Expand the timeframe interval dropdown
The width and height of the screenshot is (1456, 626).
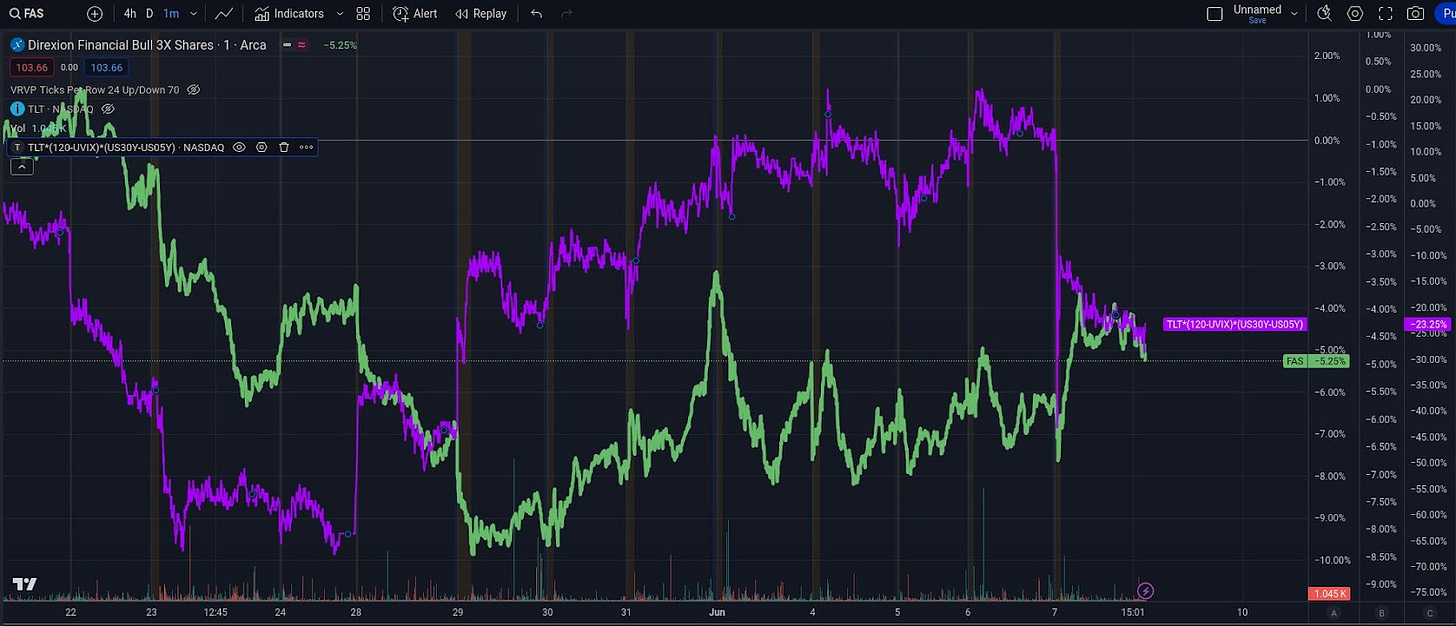coord(194,14)
